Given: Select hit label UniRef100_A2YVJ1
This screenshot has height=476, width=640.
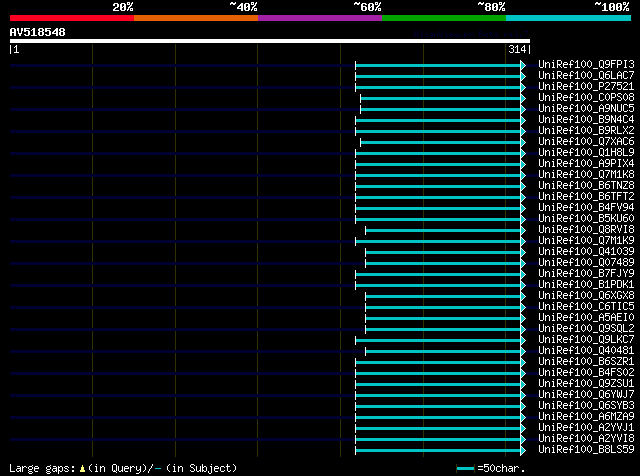Looking at the screenshot, I should 586,428.
